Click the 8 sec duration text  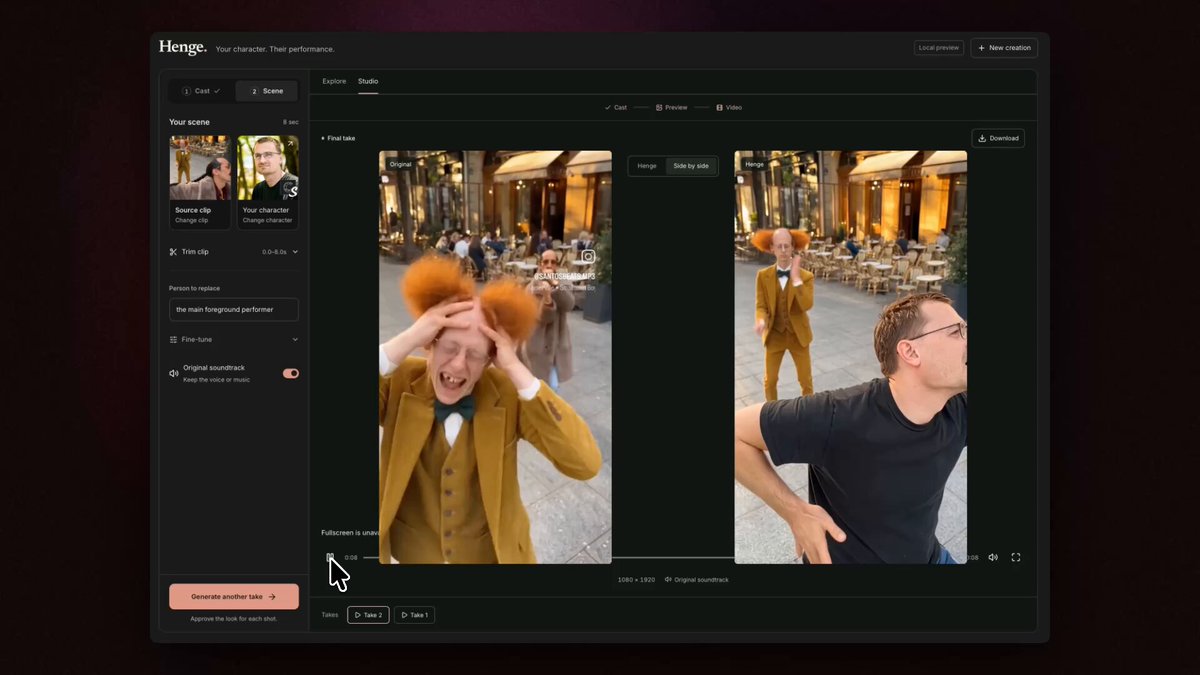291,122
